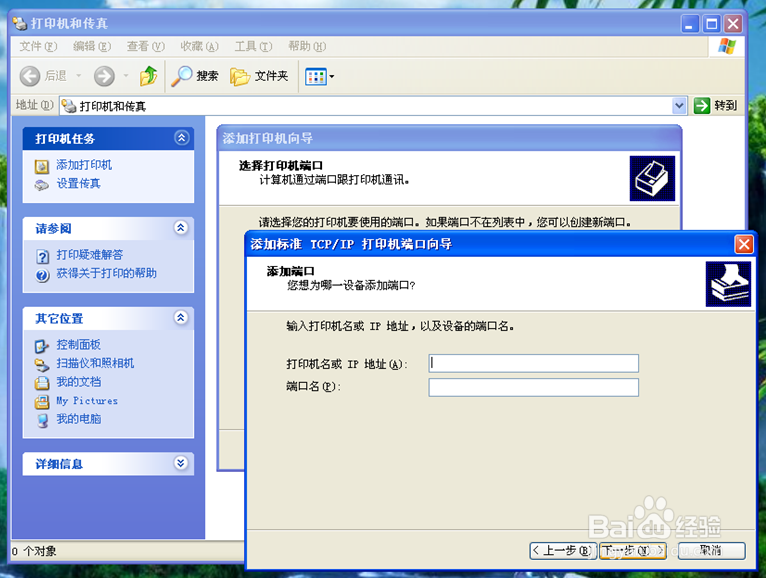Click the 选择打印机端口 heading text

coord(281,166)
